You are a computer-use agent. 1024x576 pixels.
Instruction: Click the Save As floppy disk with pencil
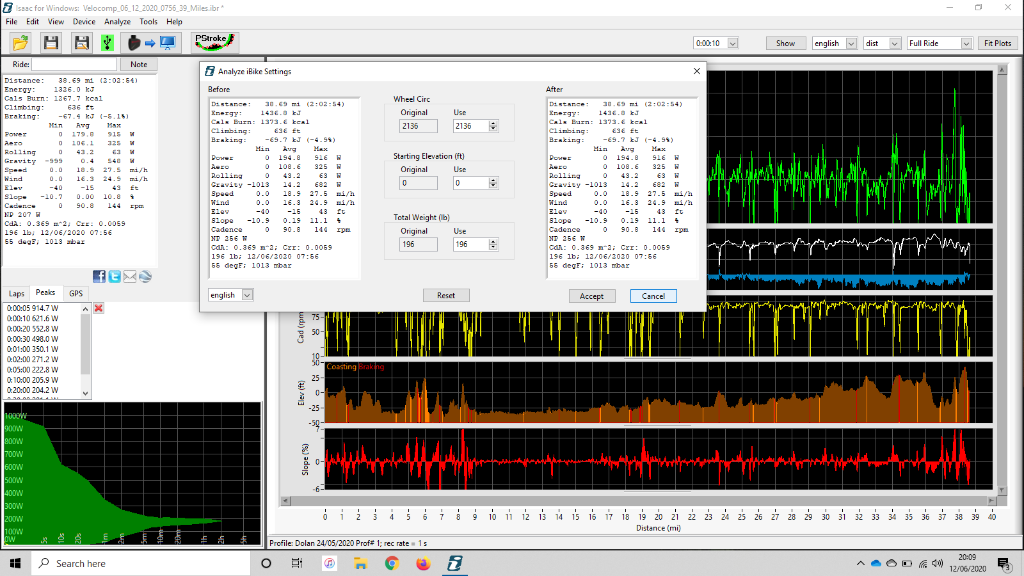81,43
